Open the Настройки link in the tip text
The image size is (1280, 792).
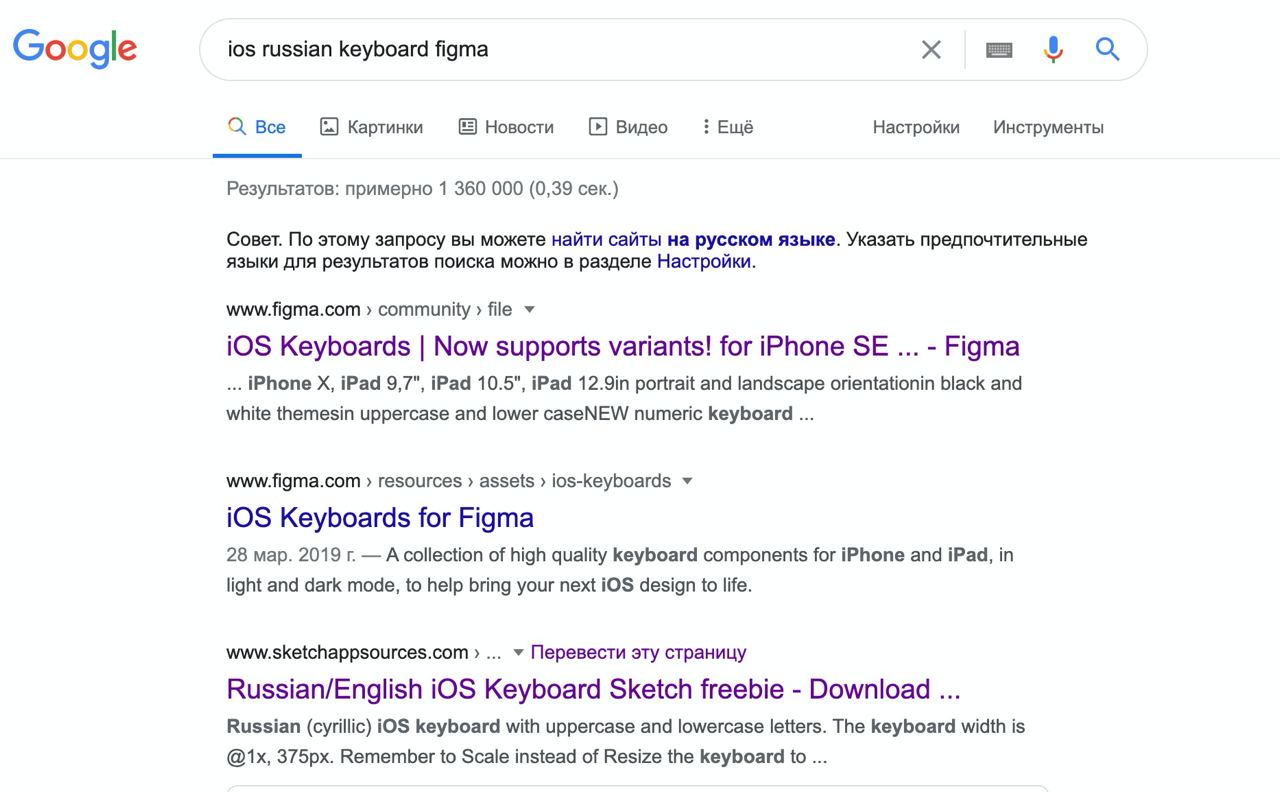(704, 261)
